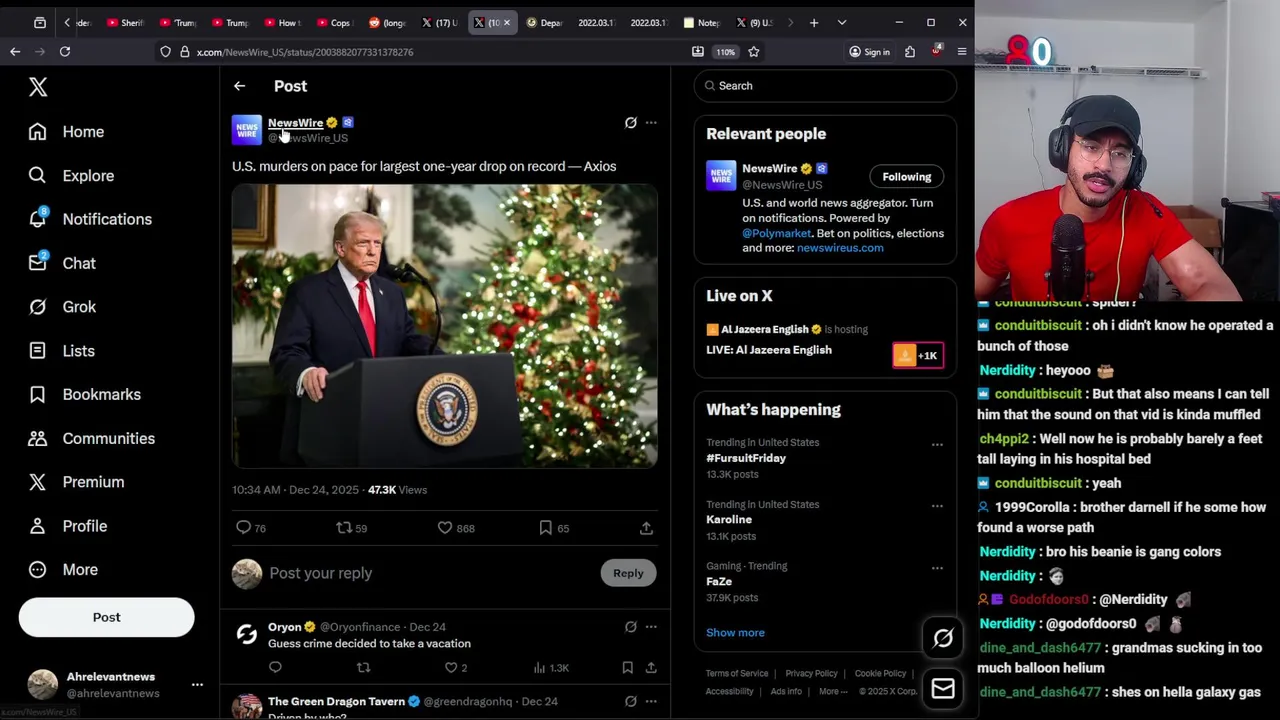
Task: Click Grok icon on Oryon reply
Action: [630, 627]
